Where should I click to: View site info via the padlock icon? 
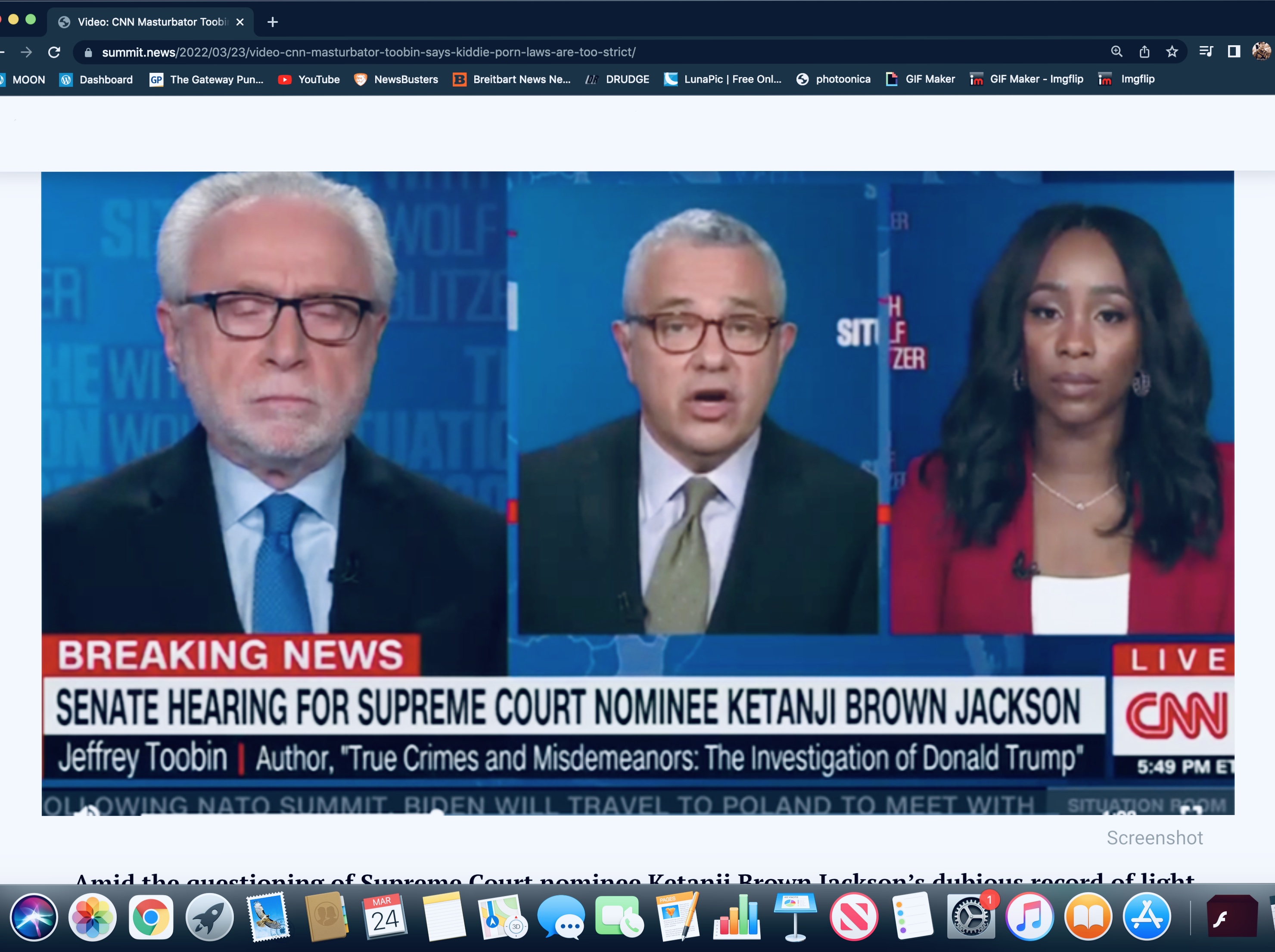pos(88,53)
